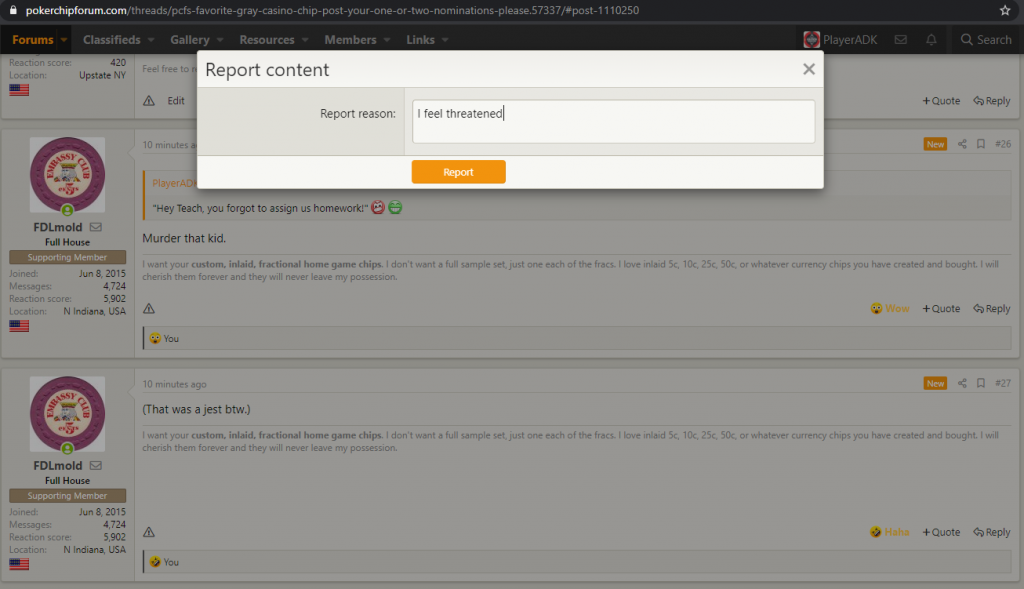Quote post #26
This screenshot has width=1024, height=589.
click(941, 308)
